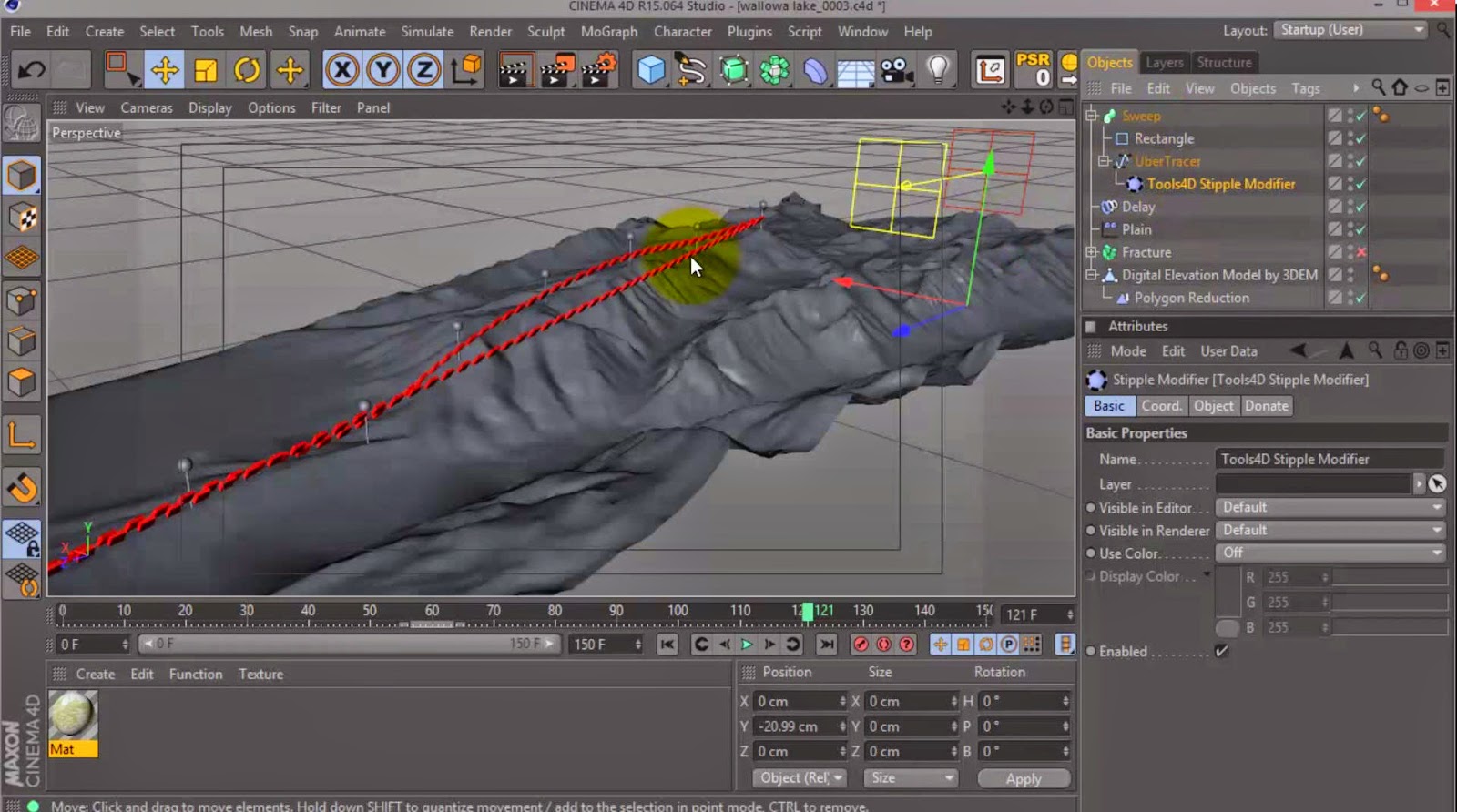Viewport: 1457px width, 812px height.
Task: Add a light object
Action: pos(938,70)
